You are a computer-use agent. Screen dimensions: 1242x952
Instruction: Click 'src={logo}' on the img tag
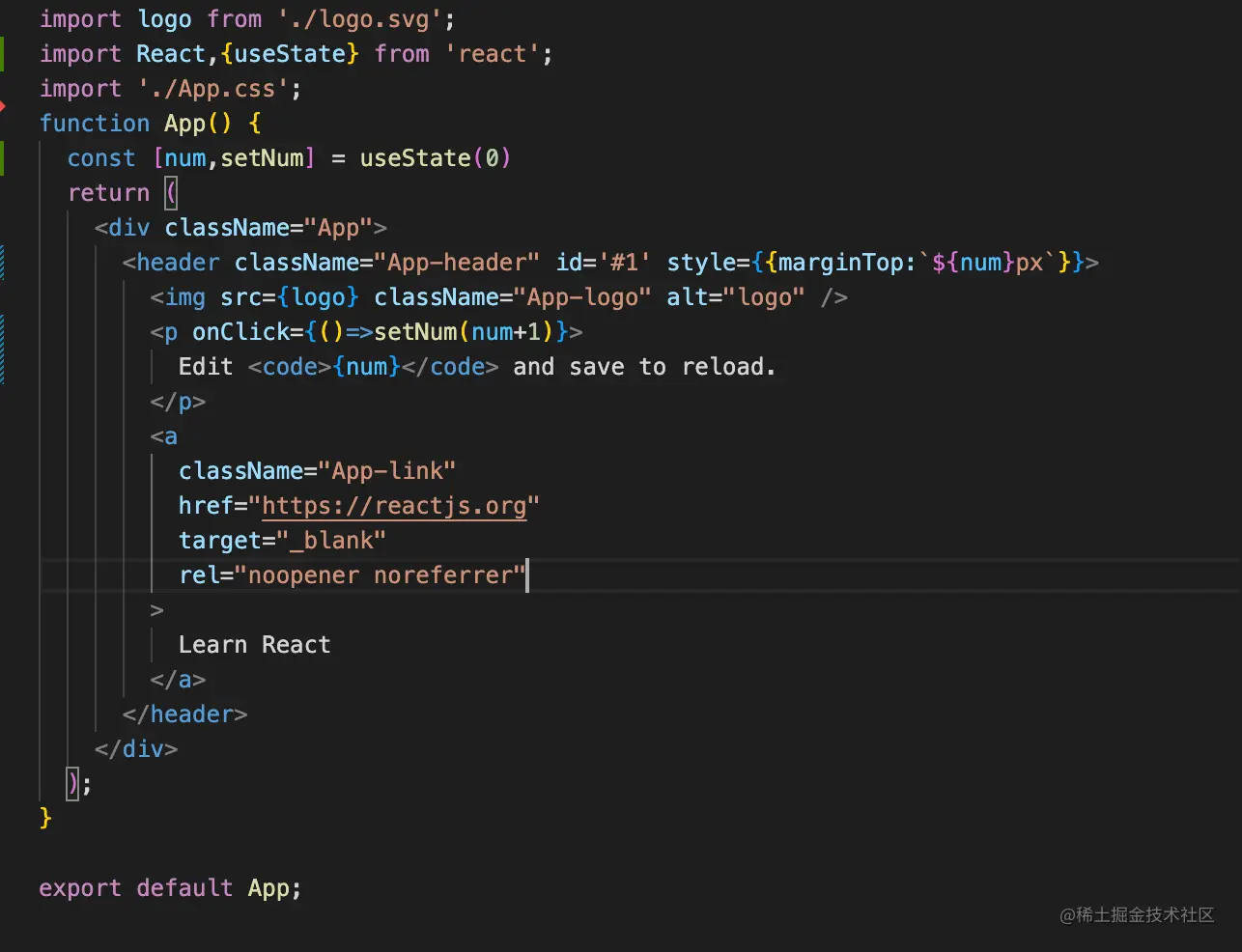[290, 297]
